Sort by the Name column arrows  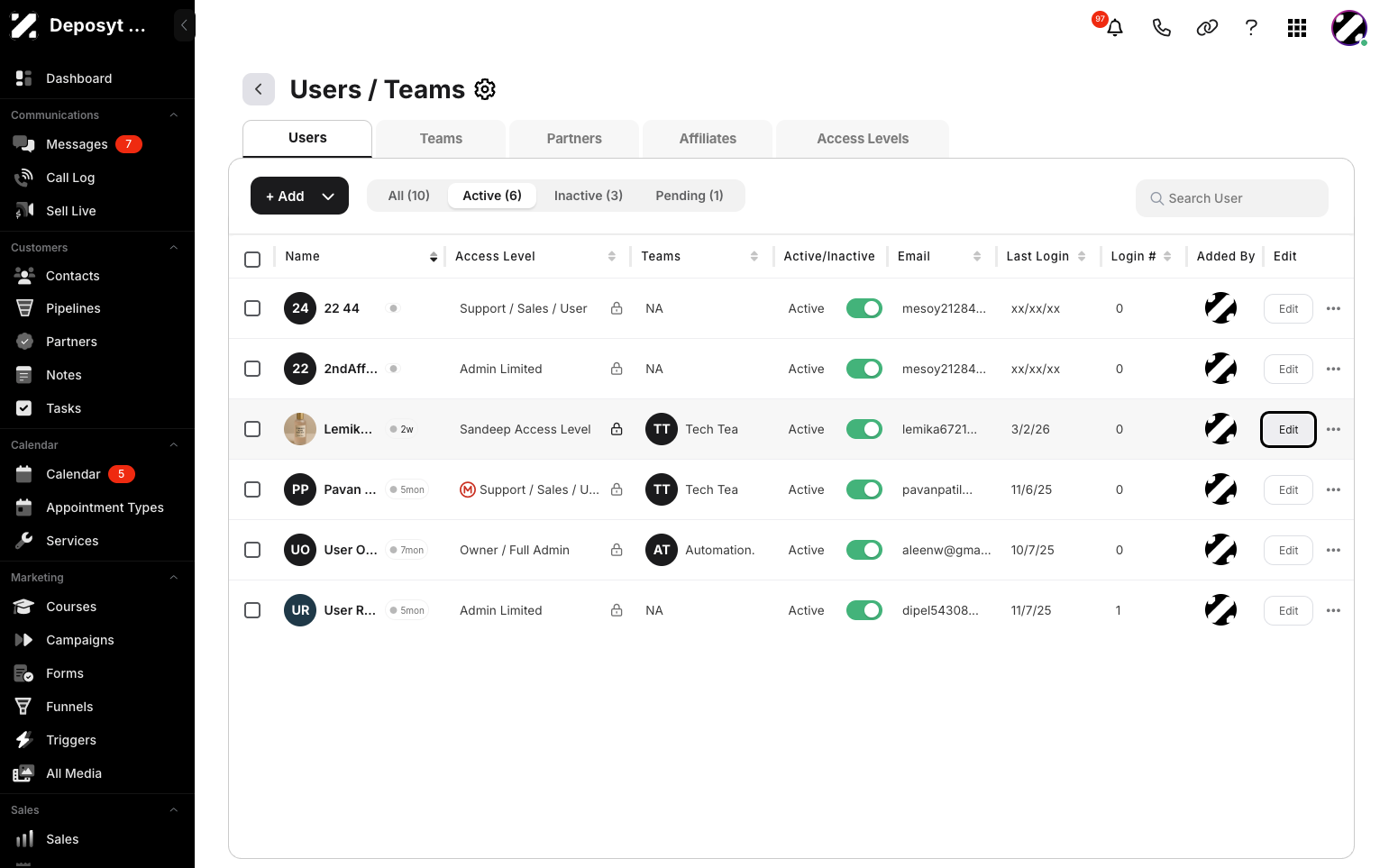434,257
